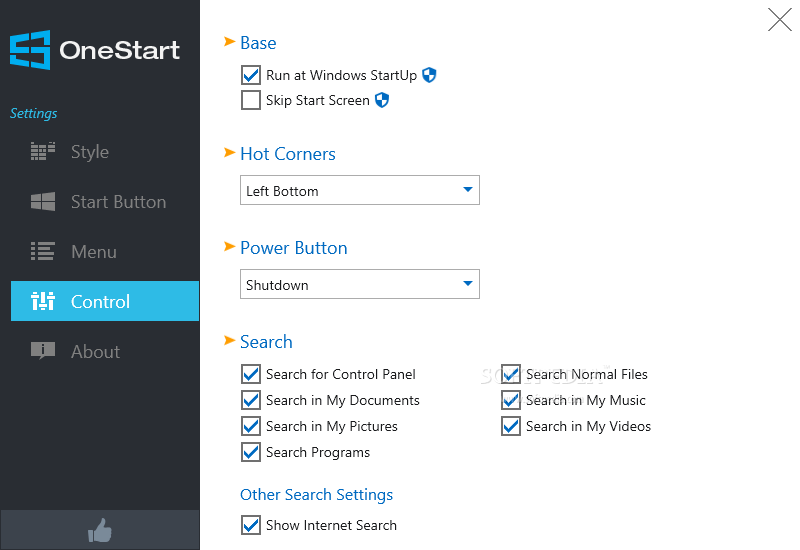Open the Style settings grid icon
Screen dimensions: 800x550
tap(43, 152)
